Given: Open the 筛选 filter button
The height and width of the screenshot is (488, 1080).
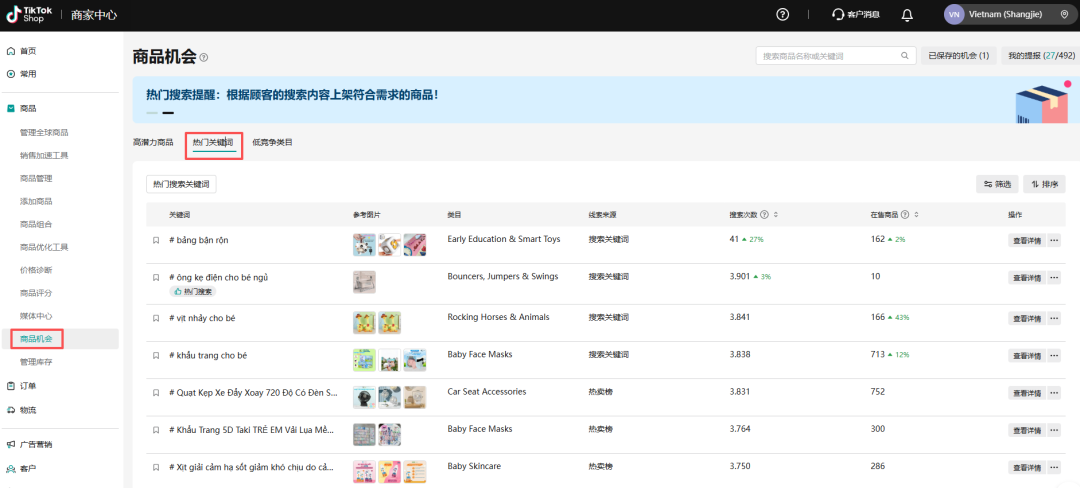Looking at the screenshot, I should coord(997,184).
